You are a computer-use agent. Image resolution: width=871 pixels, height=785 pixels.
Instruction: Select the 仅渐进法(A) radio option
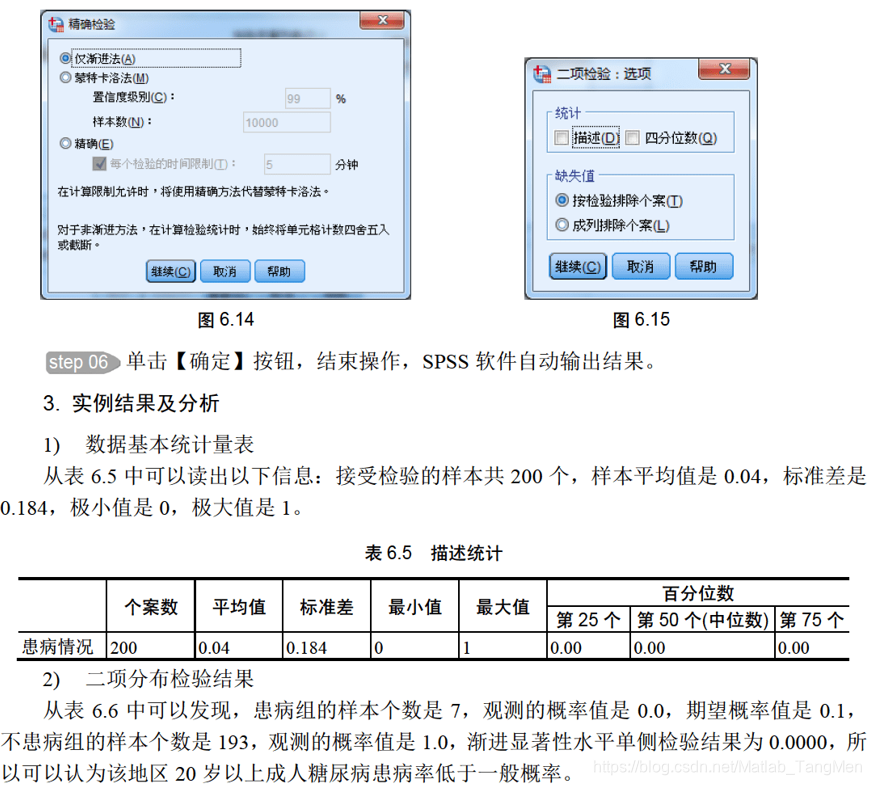coord(66,58)
